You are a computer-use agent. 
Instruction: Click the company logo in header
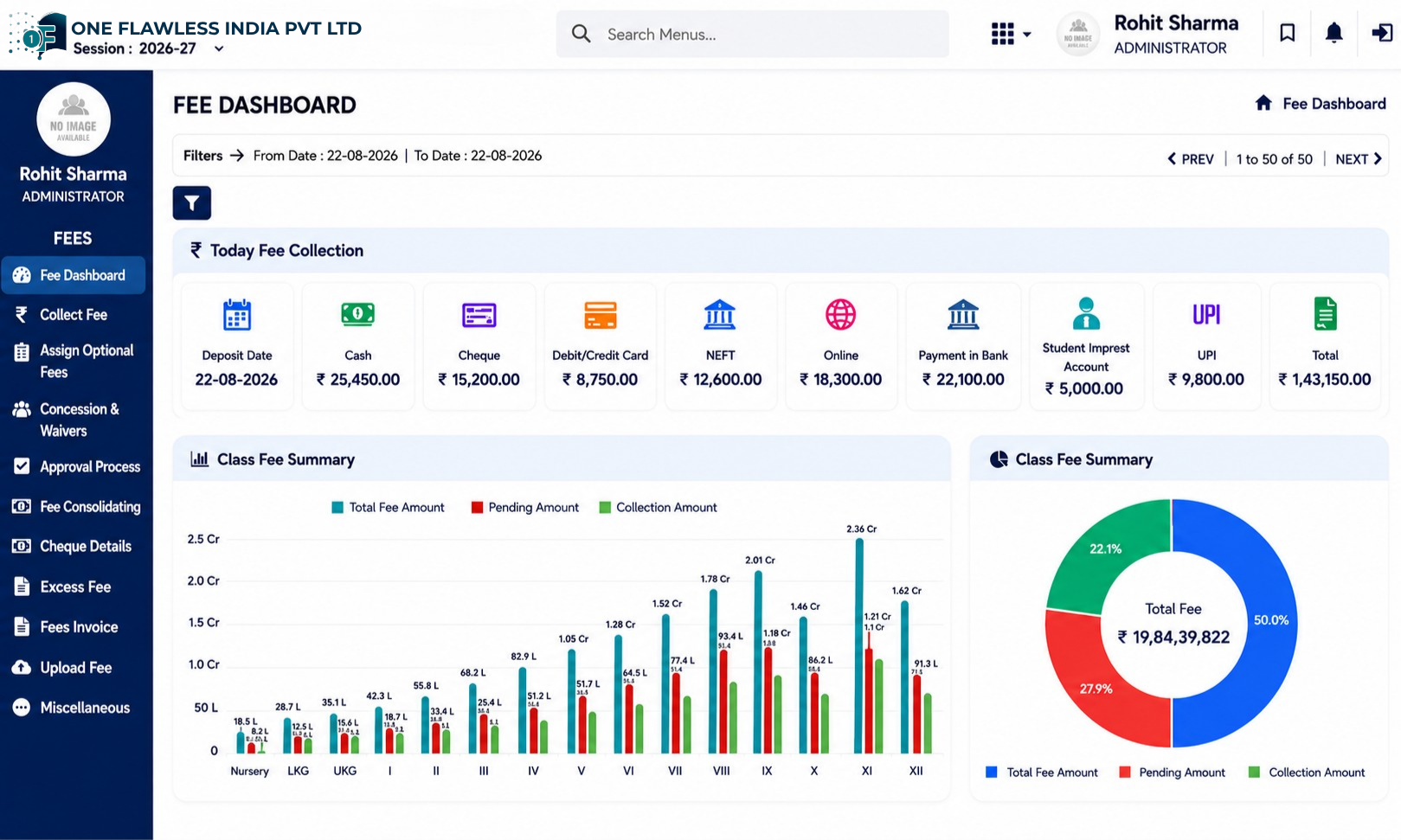pos(36,35)
